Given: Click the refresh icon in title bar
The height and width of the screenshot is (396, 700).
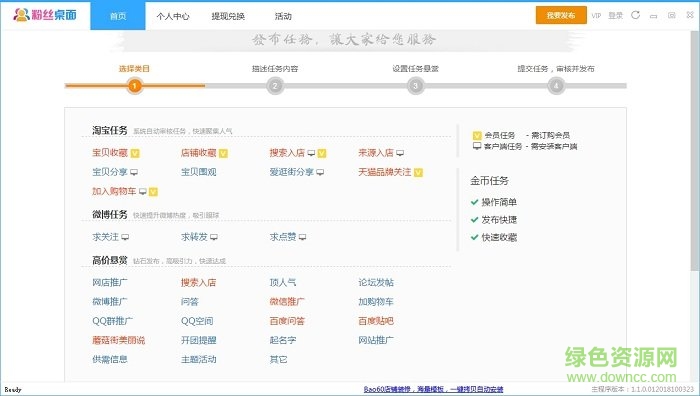Looking at the screenshot, I should click(x=635, y=15).
